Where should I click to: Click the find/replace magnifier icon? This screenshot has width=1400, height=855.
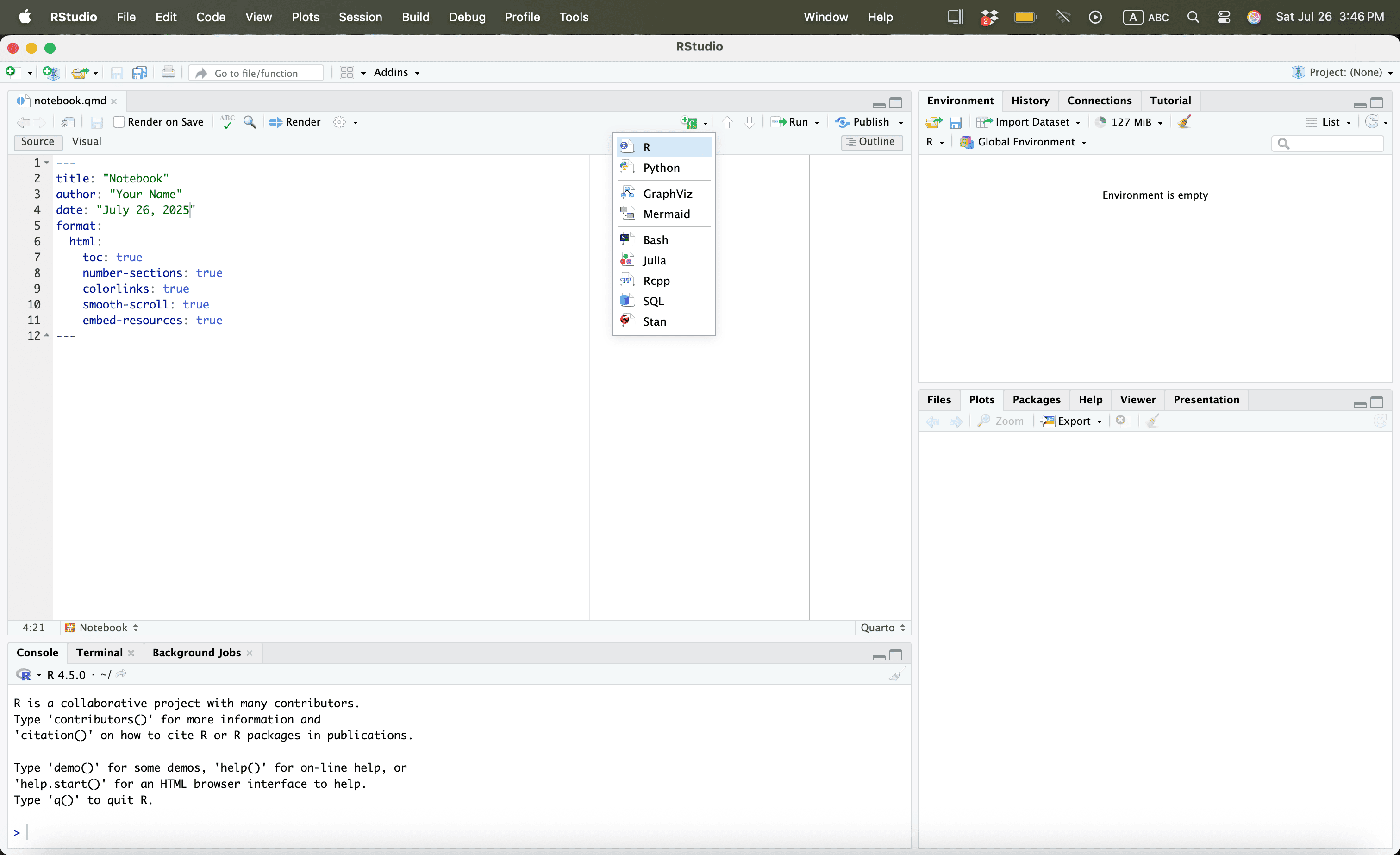250,122
